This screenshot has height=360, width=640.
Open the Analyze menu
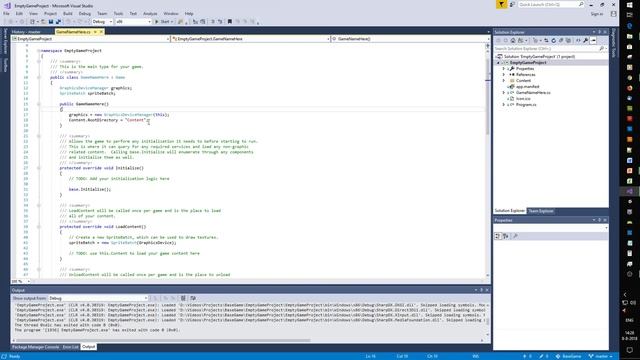tap(150, 13)
